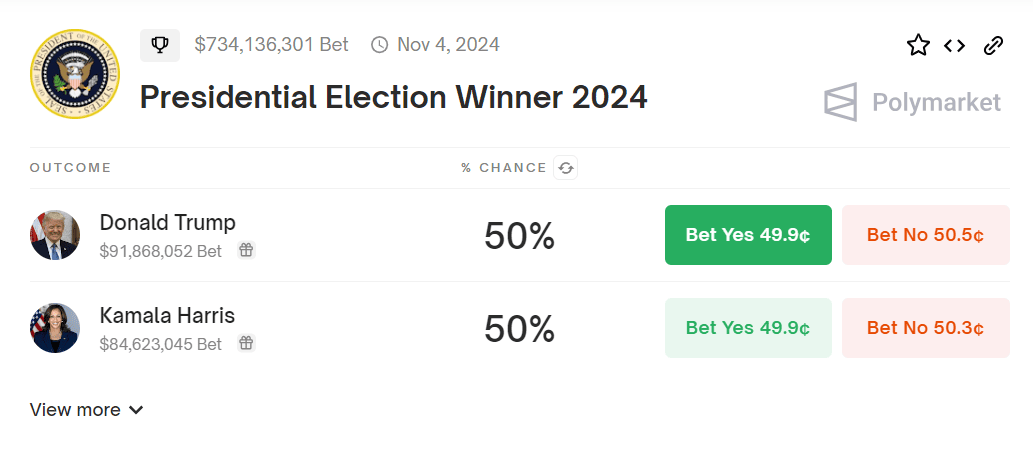Click Bet No 50.5¢ for Trump
The height and width of the screenshot is (457, 1033).
925,235
